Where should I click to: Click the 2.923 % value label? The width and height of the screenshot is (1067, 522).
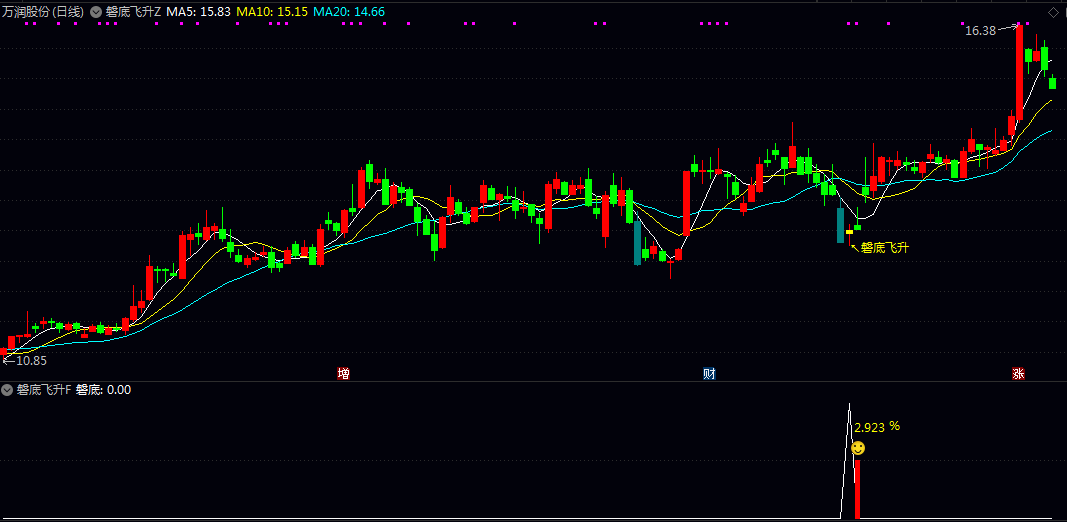click(877, 426)
